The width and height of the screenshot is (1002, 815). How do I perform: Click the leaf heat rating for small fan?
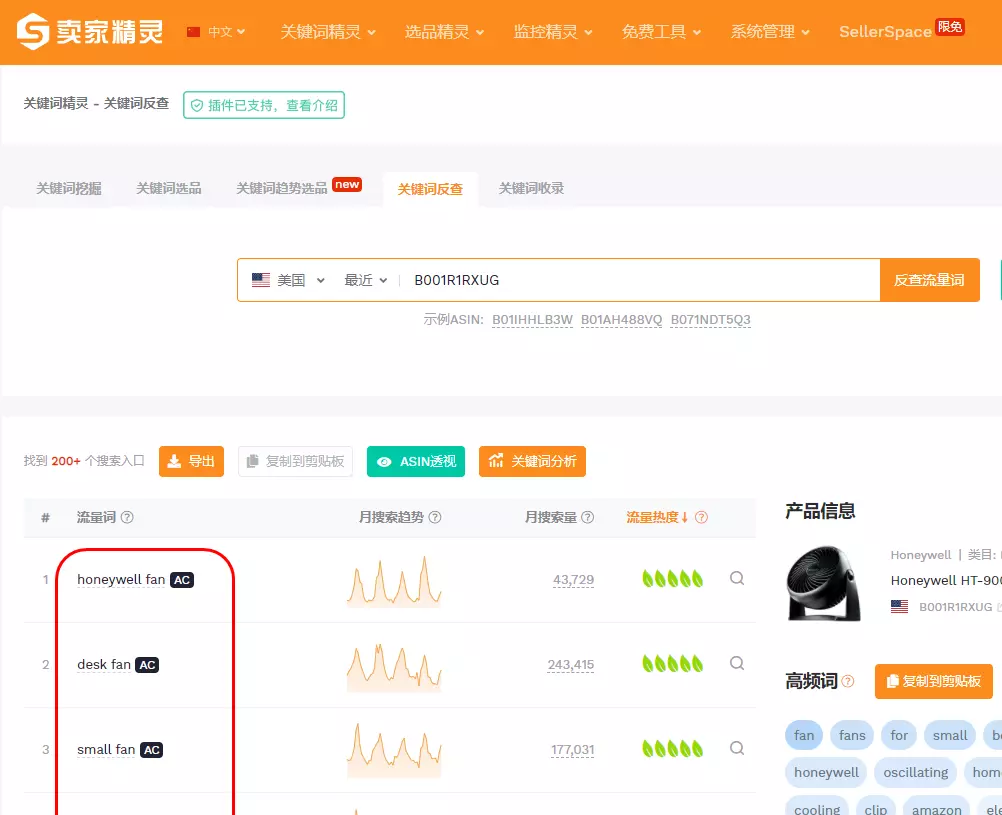[672, 749]
